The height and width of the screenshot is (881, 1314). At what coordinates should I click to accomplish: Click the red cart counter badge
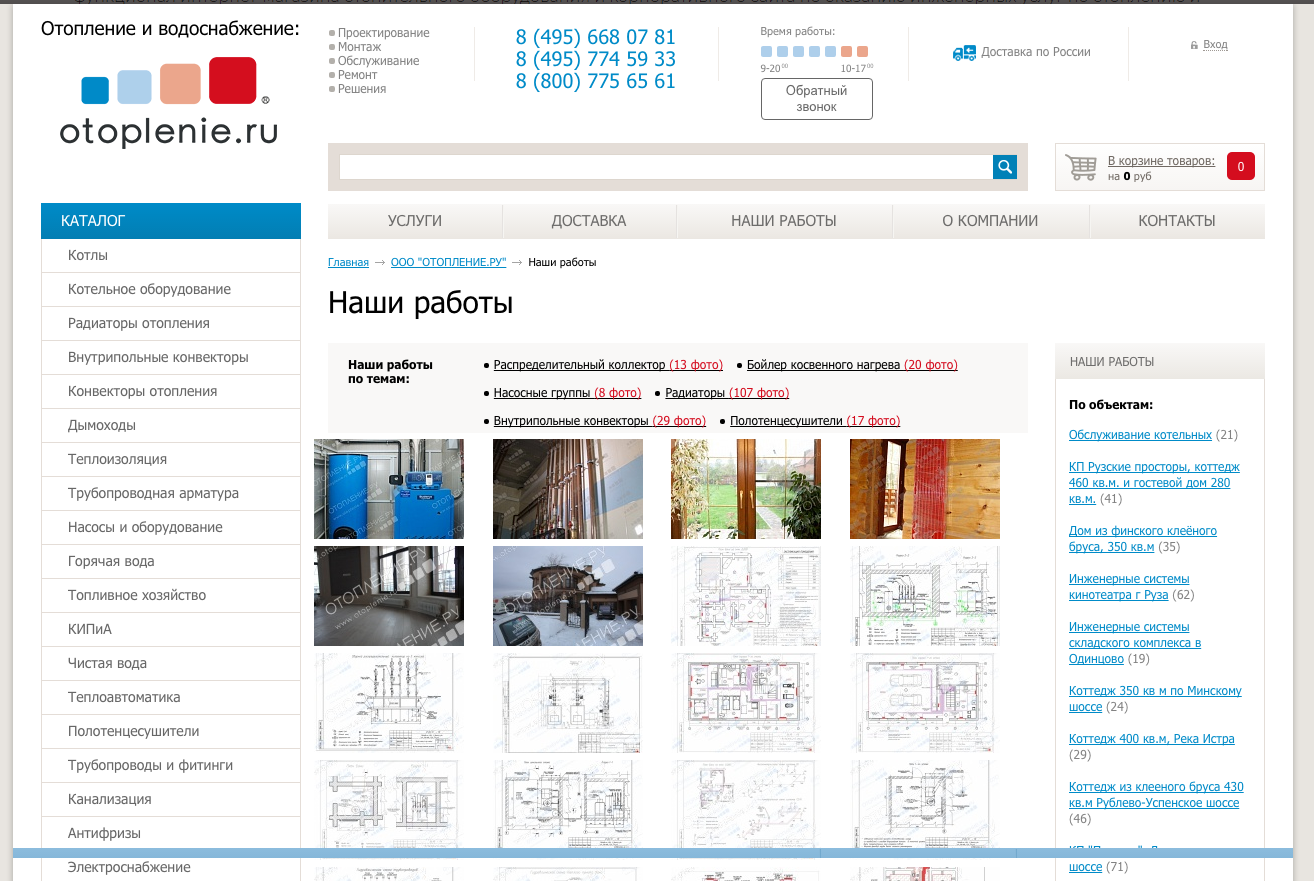(x=1241, y=167)
